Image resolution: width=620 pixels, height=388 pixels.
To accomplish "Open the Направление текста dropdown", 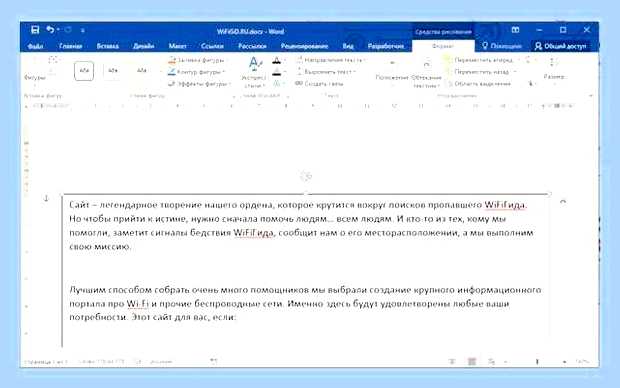I will pos(331,60).
